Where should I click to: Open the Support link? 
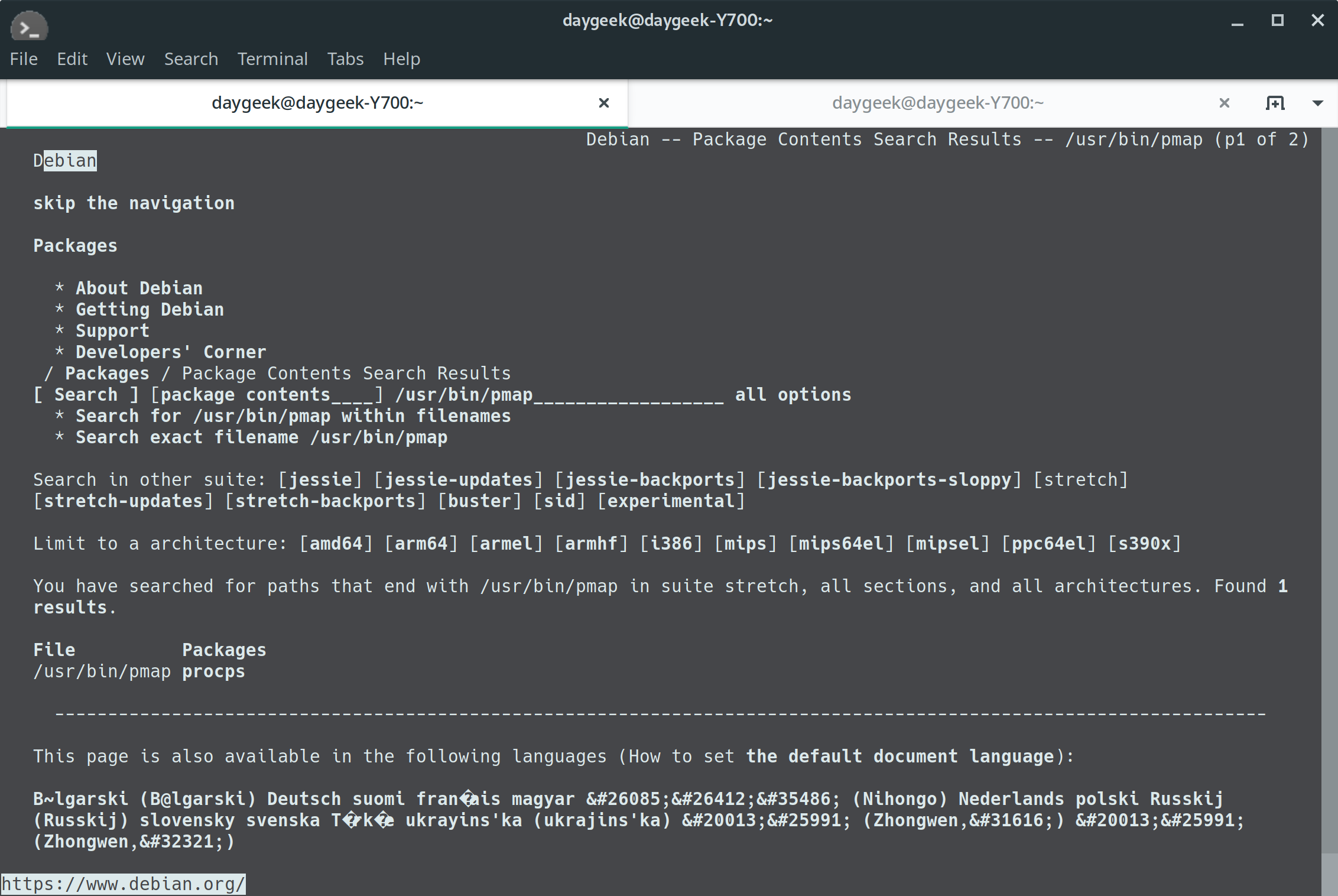point(112,331)
